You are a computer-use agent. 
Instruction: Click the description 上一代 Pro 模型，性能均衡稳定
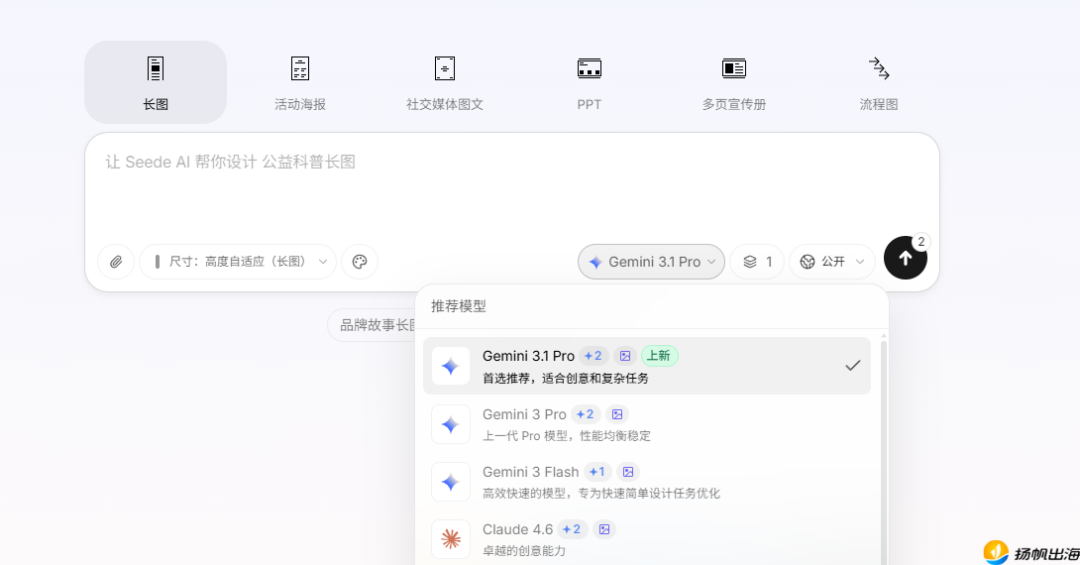[566, 435]
